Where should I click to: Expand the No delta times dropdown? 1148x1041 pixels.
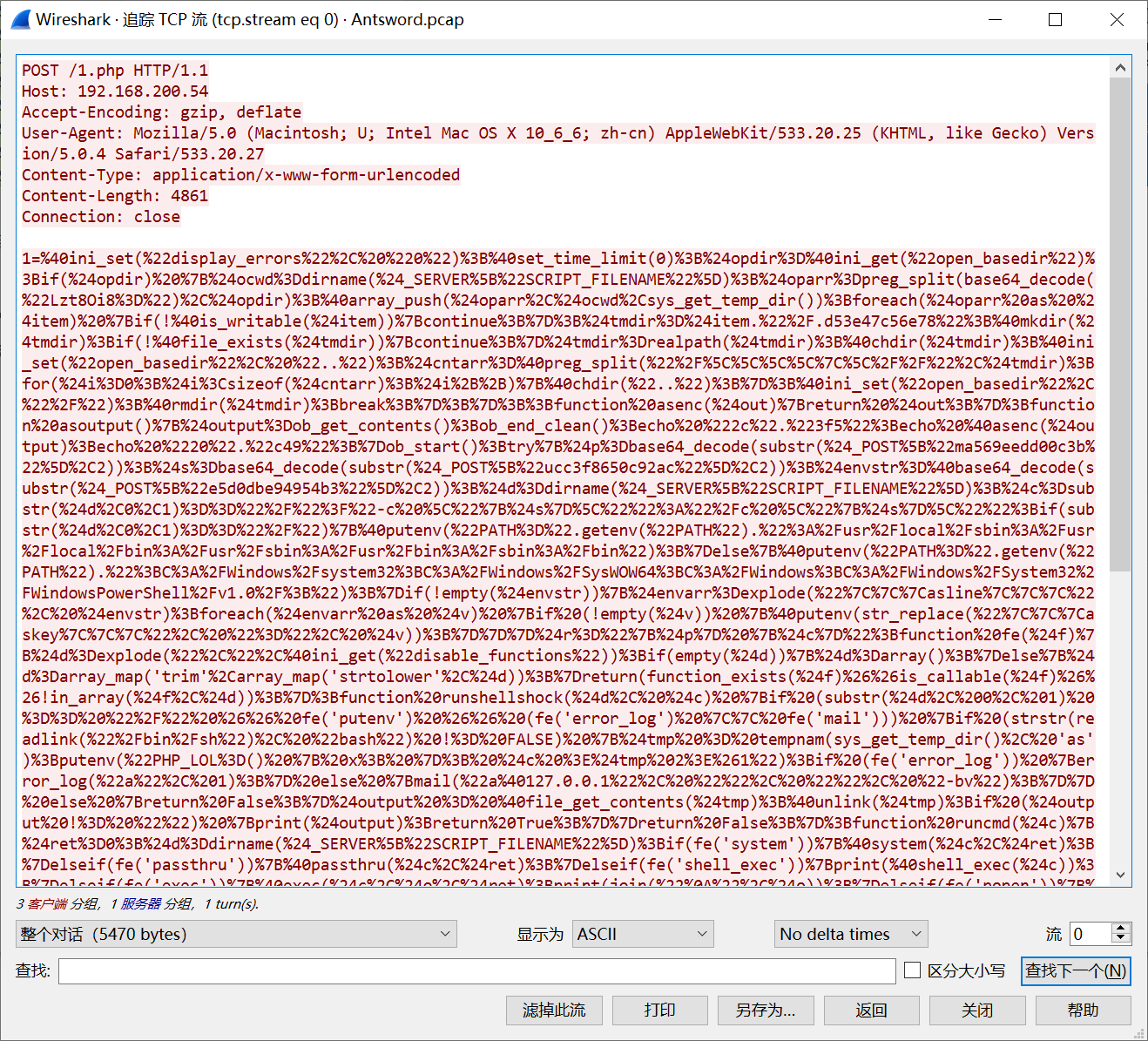(x=851, y=934)
